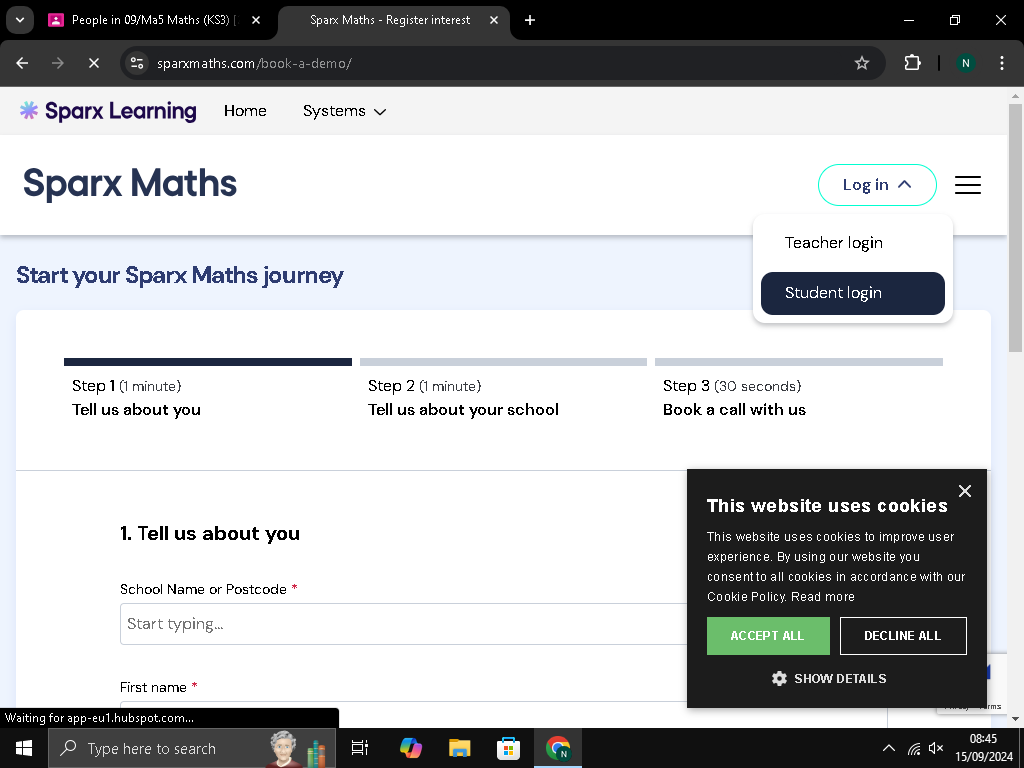Open a new tab with plus icon
Image resolution: width=1024 pixels, height=768 pixels.
530,20
